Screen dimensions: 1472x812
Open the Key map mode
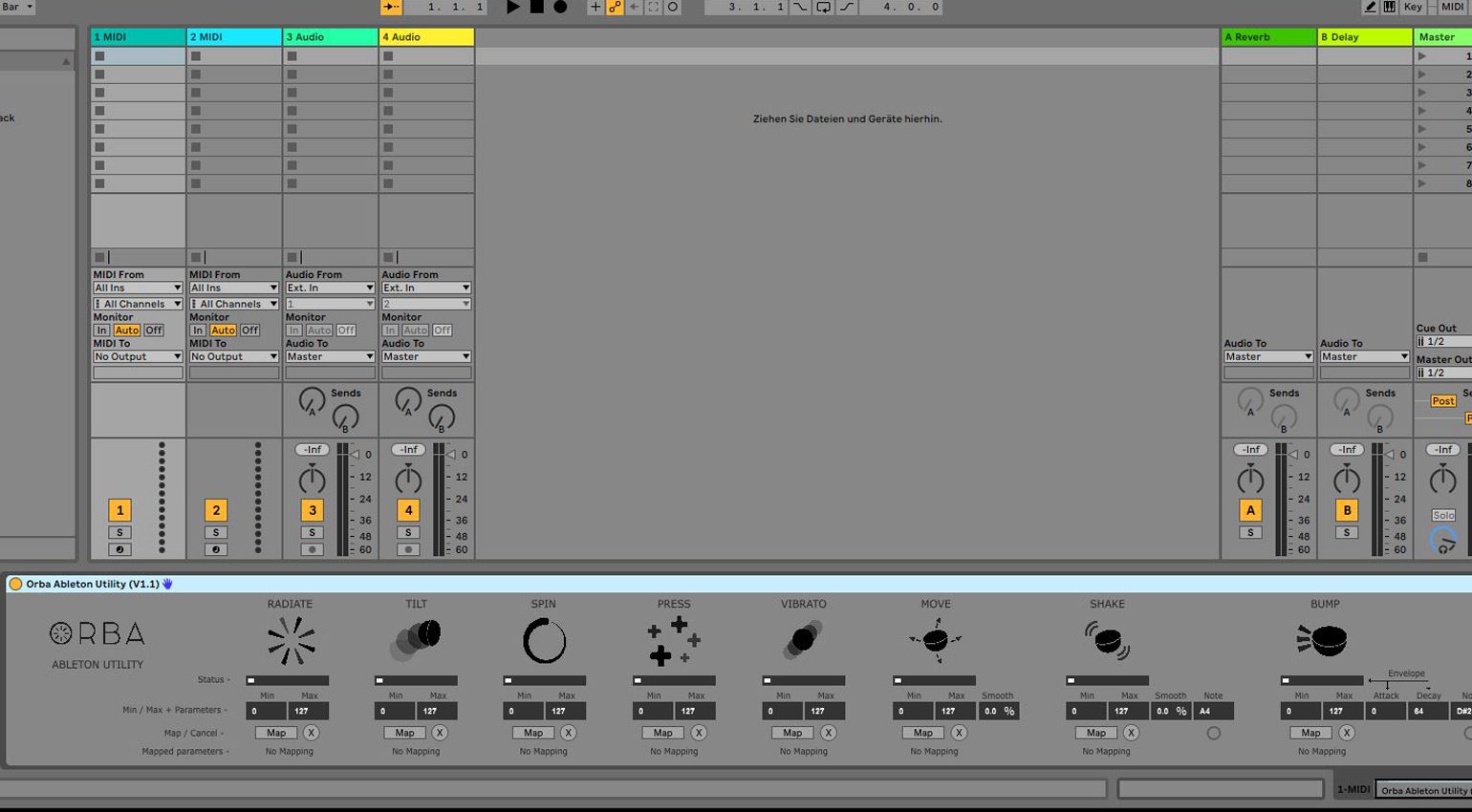pyautogui.click(x=1413, y=7)
